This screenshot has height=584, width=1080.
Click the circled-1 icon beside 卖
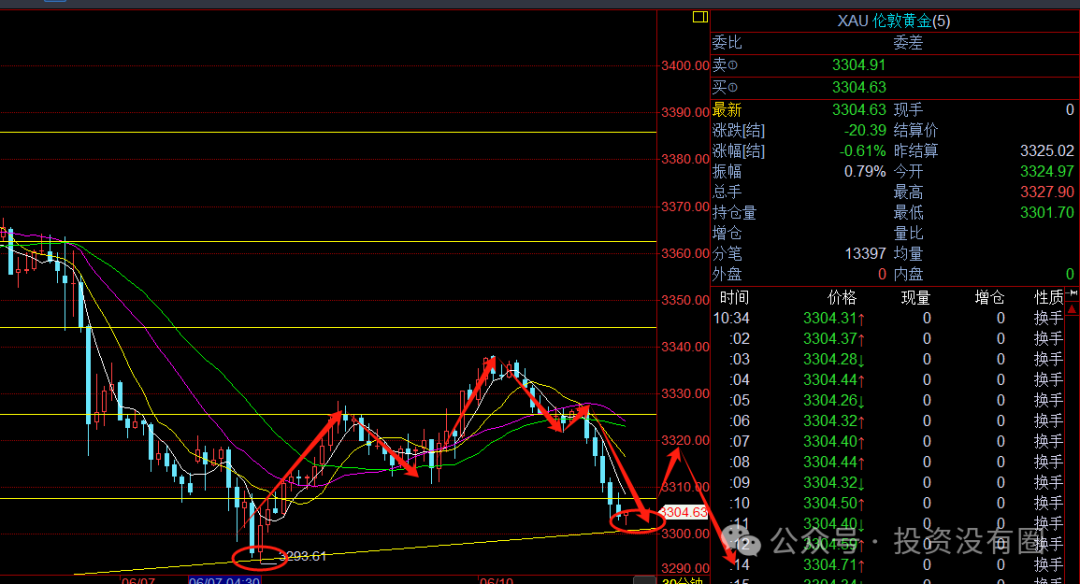(x=733, y=65)
